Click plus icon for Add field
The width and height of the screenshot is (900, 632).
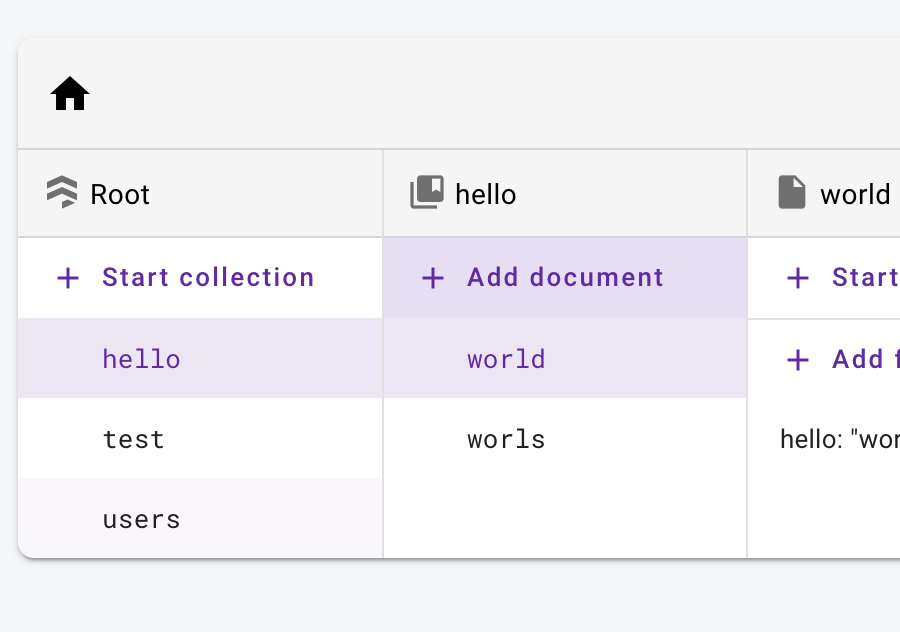pyautogui.click(x=798, y=360)
